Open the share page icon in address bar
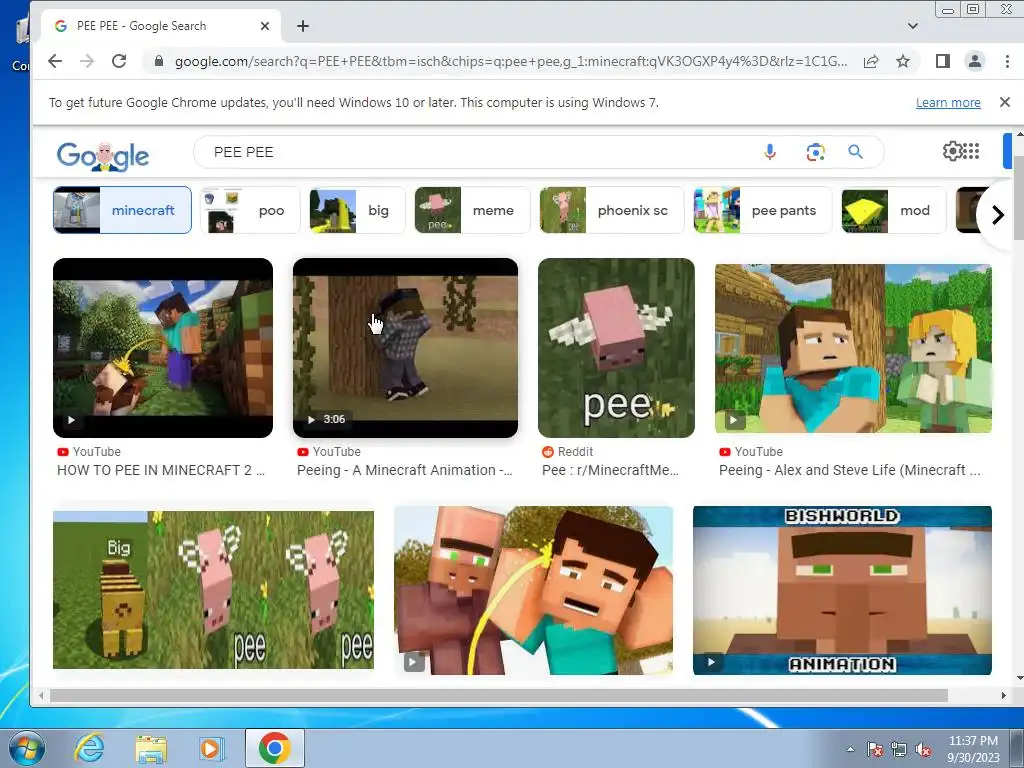This screenshot has width=1024, height=768. (x=871, y=61)
